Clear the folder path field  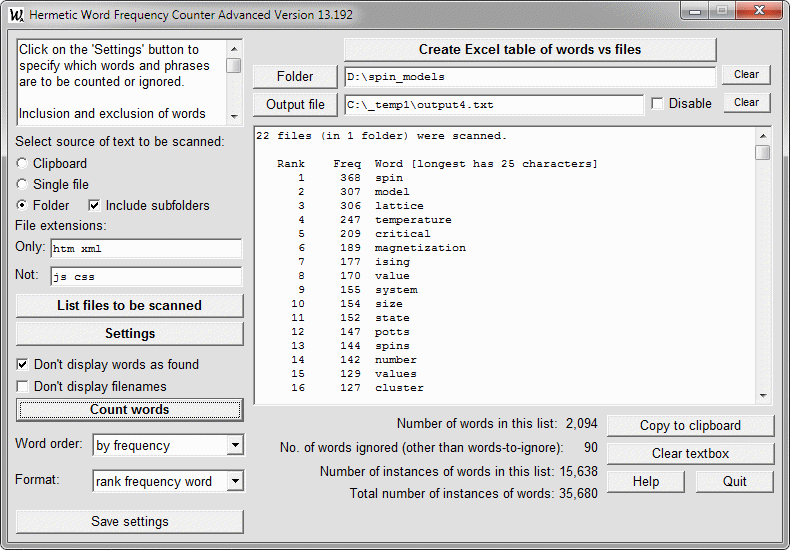[x=746, y=75]
